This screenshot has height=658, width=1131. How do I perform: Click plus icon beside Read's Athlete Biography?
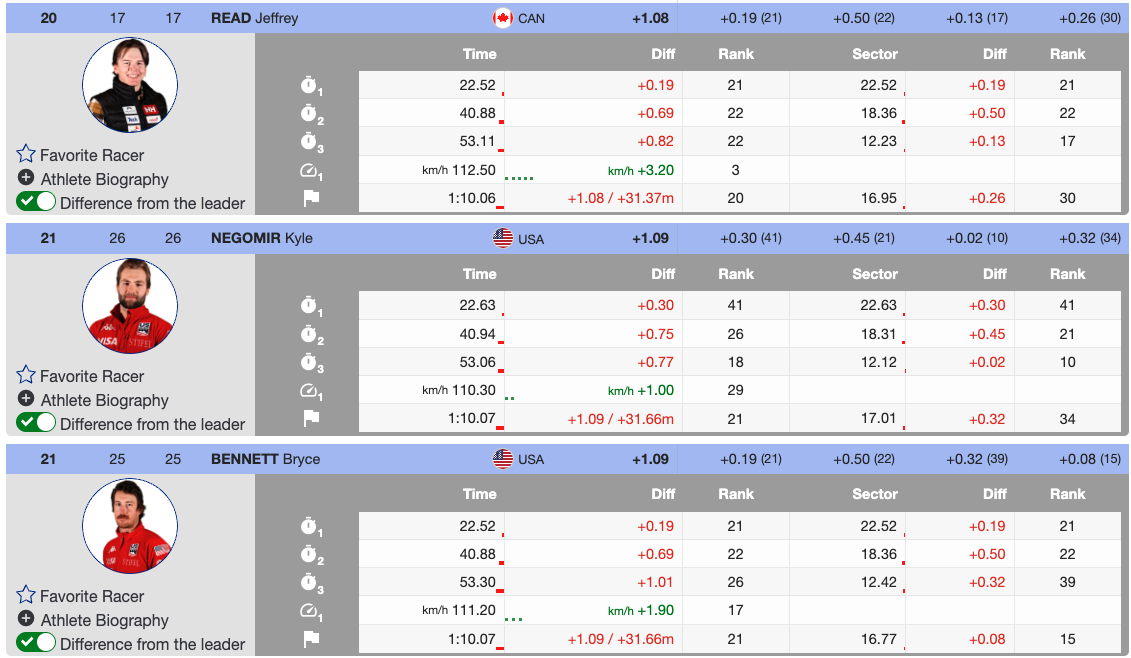click(26, 179)
